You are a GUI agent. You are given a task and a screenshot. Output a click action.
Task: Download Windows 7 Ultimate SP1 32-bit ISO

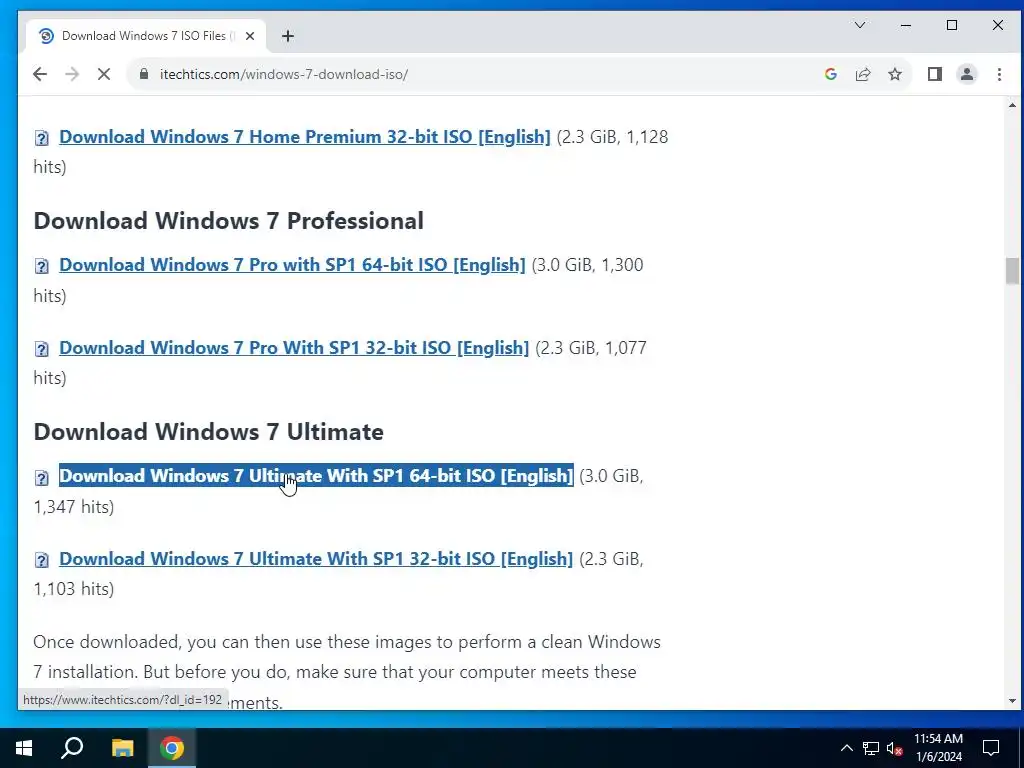coord(316,559)
